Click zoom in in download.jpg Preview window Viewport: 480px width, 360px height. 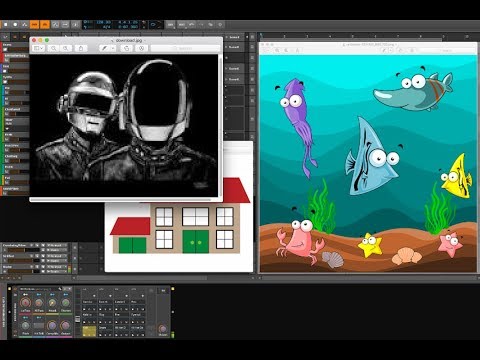coord(66,48)
